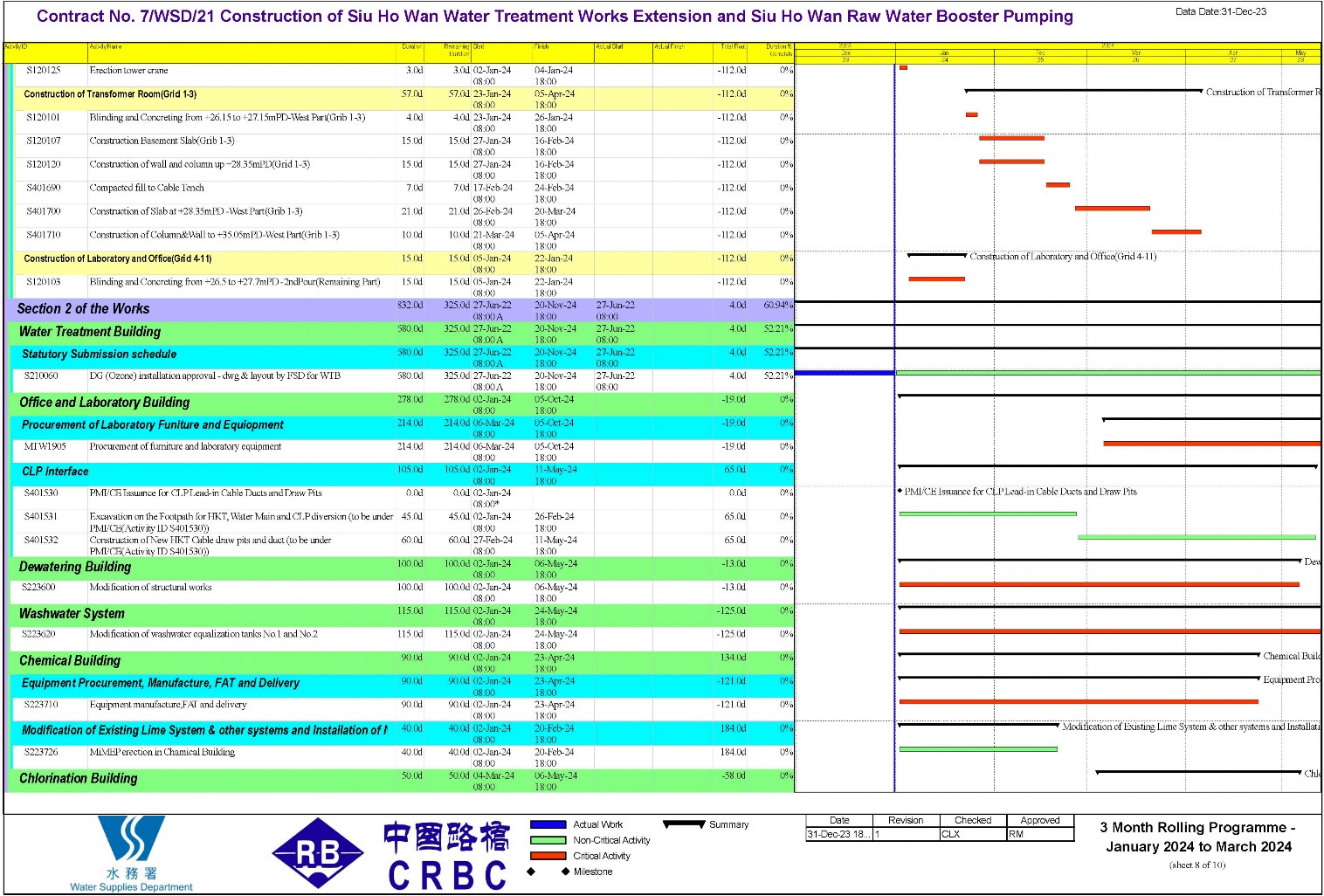Screen dimensions: 1324x896
Task: Select activity ID S401532
Action: [41, 540]
